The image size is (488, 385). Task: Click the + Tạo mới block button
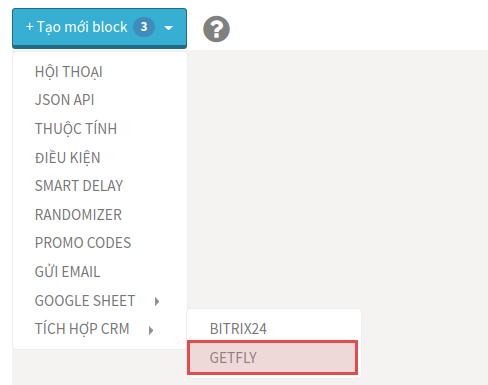99,28
